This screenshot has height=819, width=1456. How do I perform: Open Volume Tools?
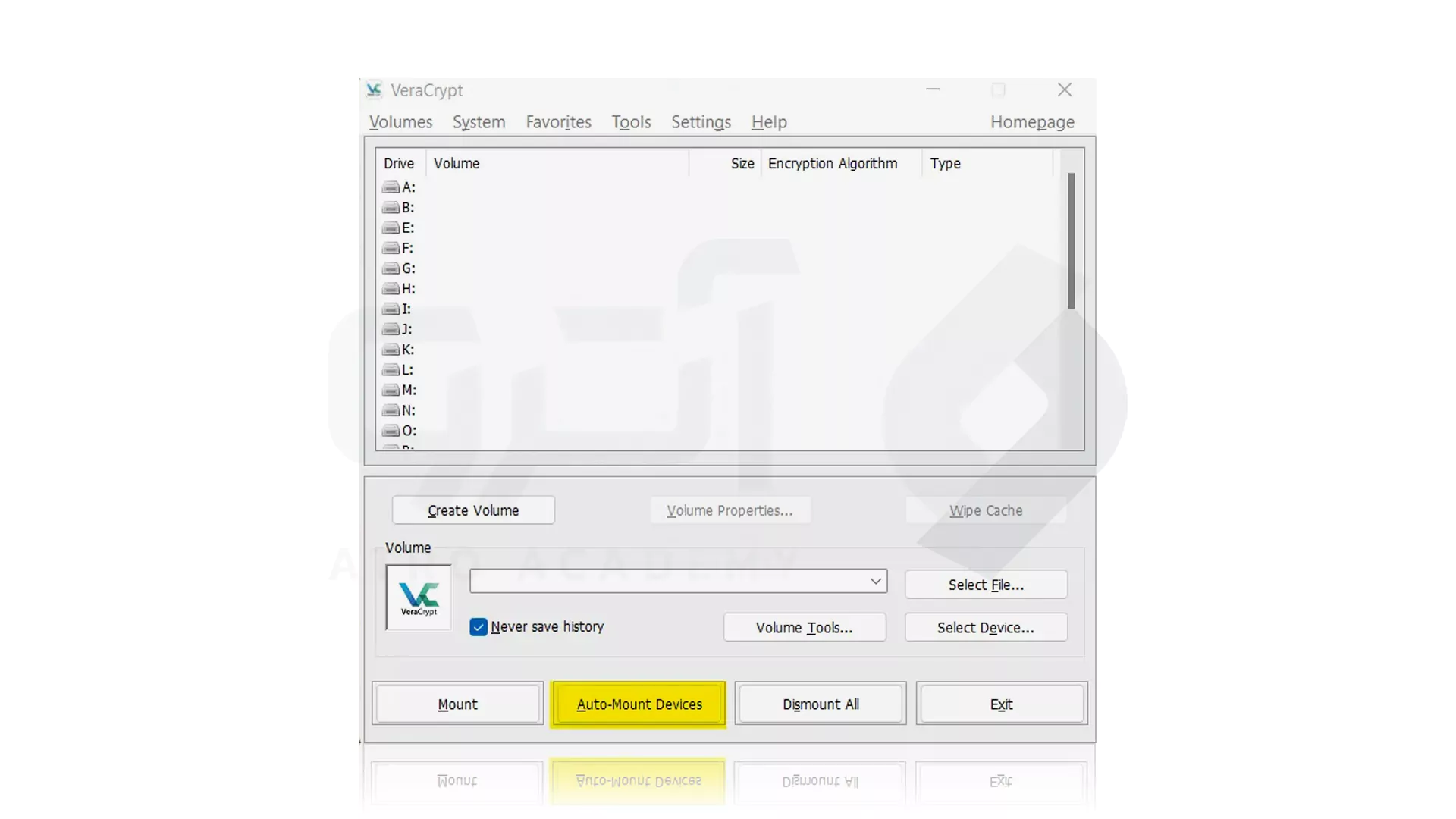[805, 628]
